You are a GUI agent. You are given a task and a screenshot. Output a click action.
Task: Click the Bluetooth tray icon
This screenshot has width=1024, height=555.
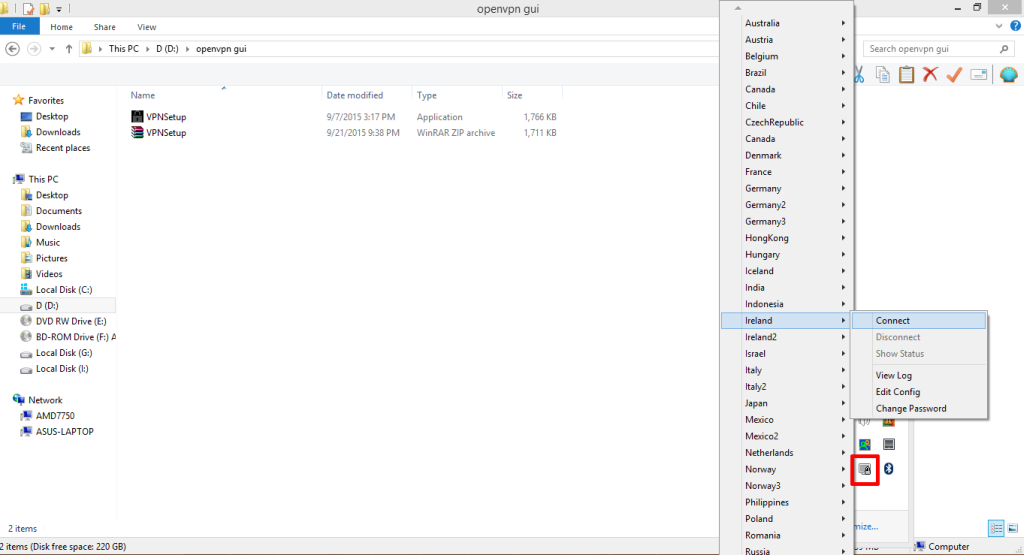tap(888, 469)
